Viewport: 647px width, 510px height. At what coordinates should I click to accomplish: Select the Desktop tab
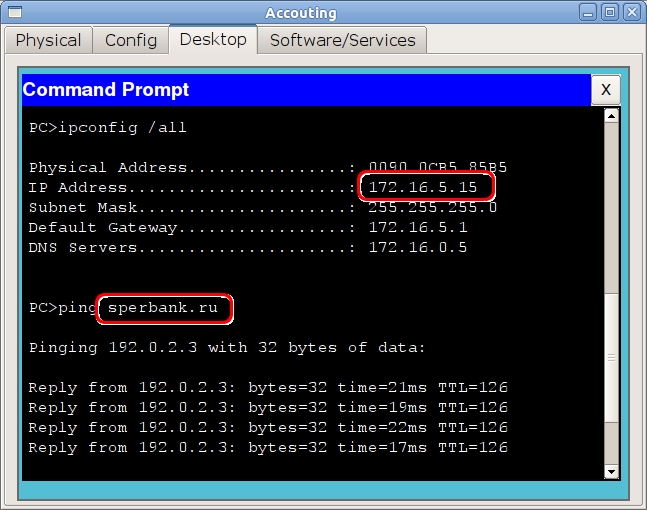tap(212, 40)
